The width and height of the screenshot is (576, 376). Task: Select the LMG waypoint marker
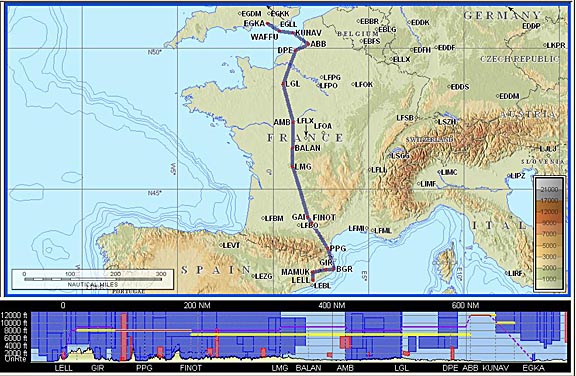pos(292,167)
